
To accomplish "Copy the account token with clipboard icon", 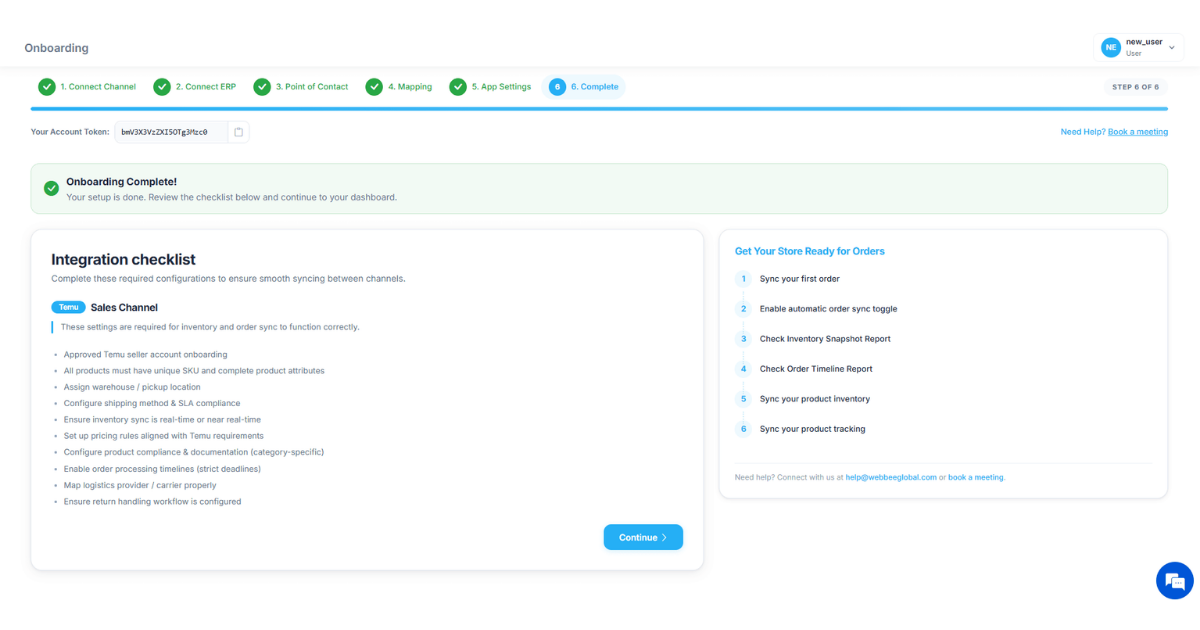I will coord(238,132).
